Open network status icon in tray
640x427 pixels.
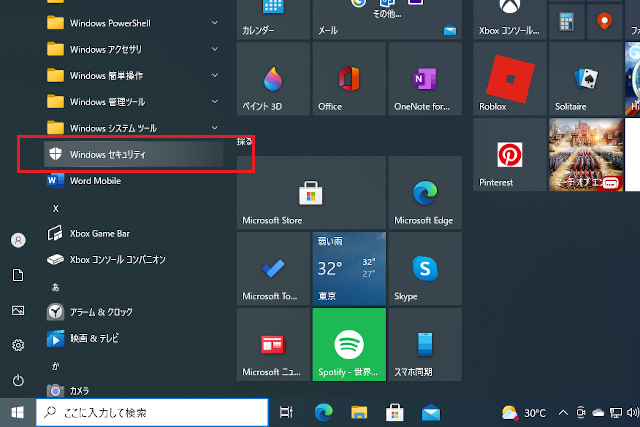[616, 413]
